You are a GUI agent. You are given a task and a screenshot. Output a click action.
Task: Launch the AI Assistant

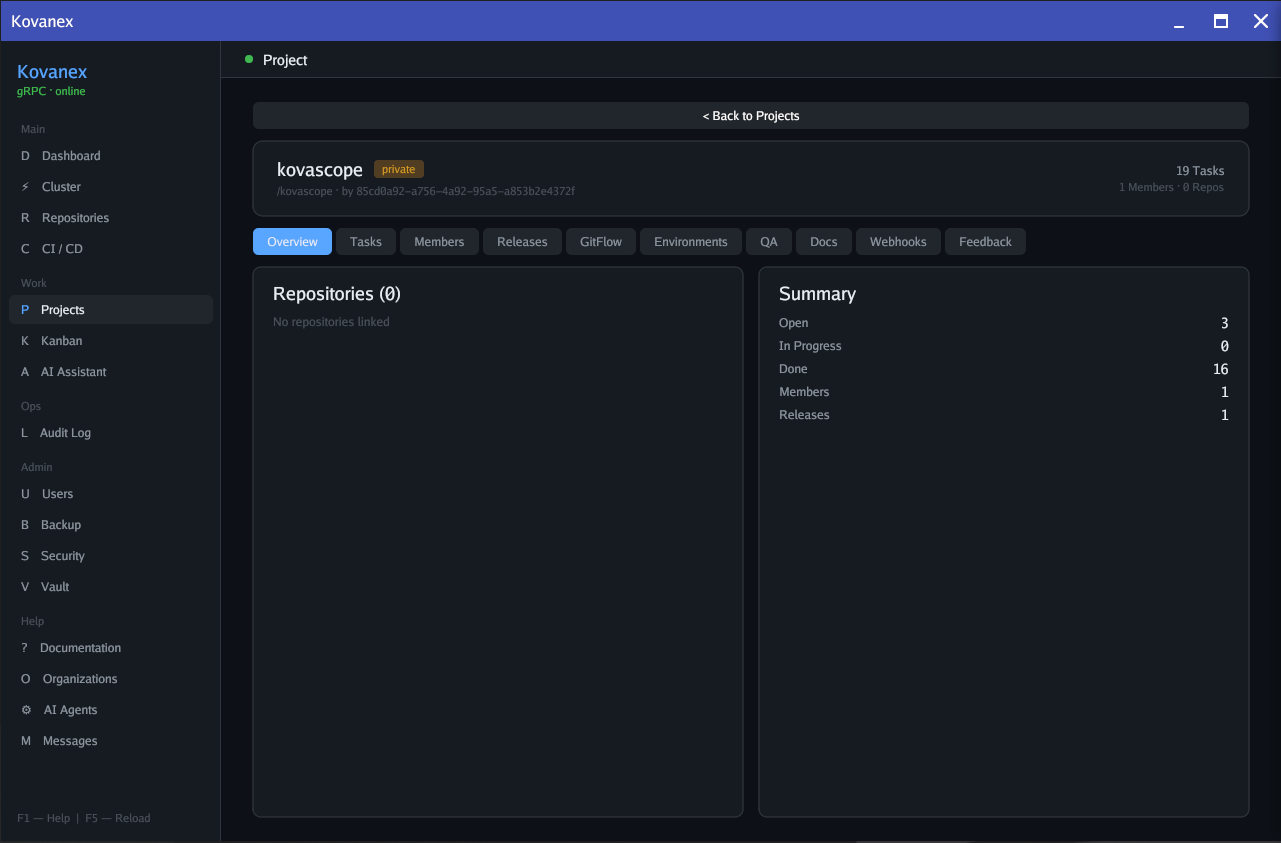coord(73,371)
